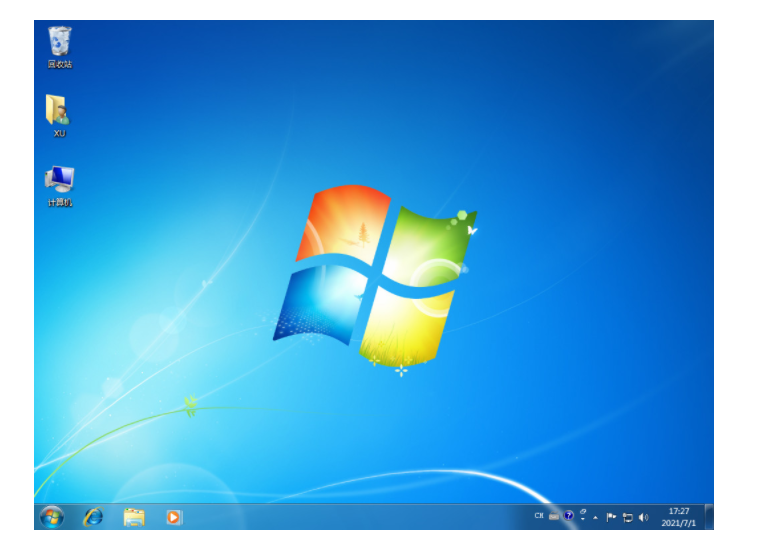Viewport: 758px width, 544px height.
Task: Click the keyboard icon in language bar
Action: pos(554,516)
